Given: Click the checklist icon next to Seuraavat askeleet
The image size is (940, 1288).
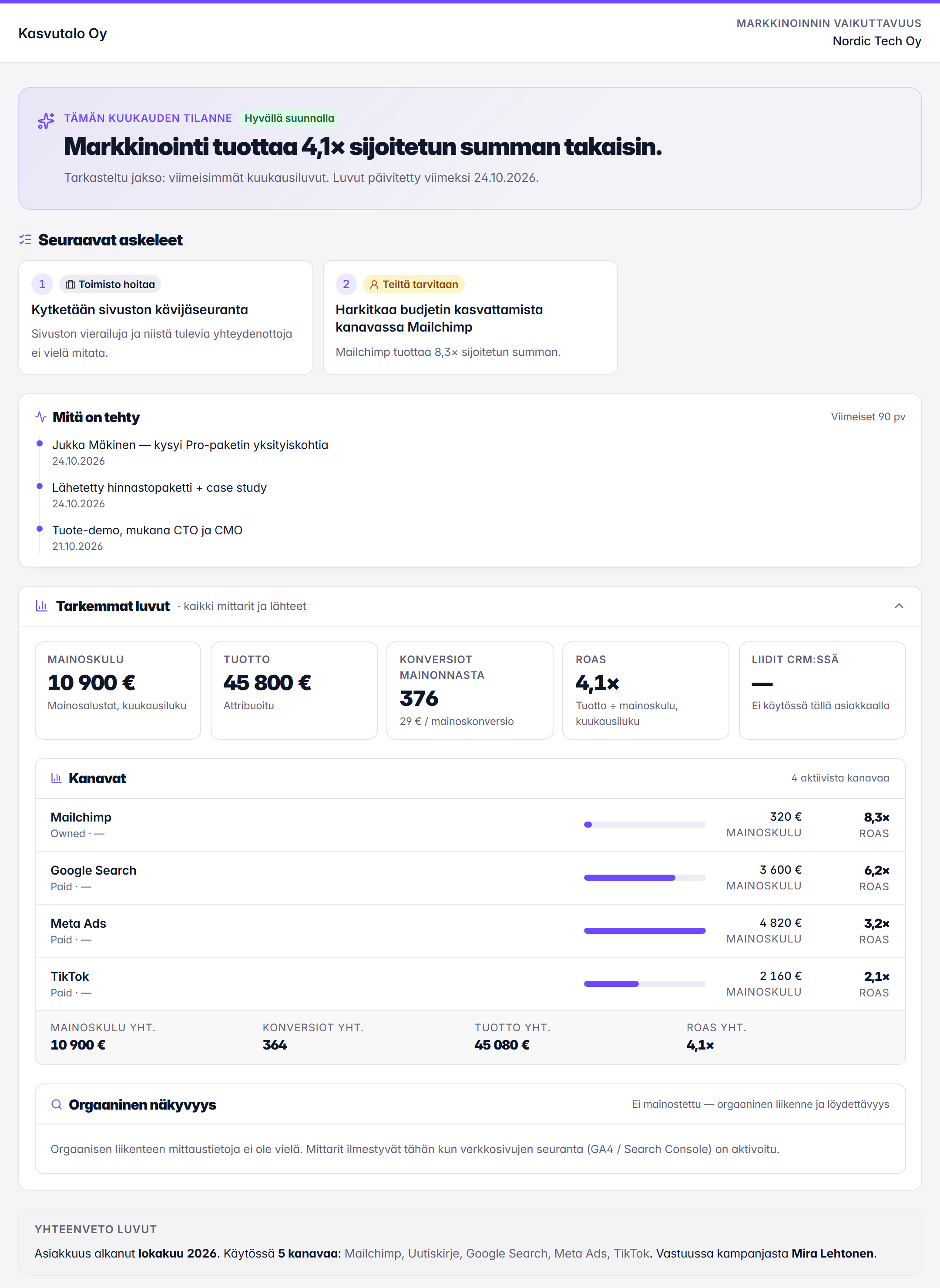Looking at the screenshot, I should click(x=25, y=239).
